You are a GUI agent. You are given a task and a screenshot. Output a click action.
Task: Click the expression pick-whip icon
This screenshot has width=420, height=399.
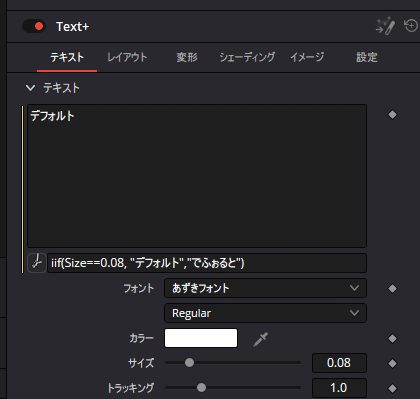(x=37, y=263)
